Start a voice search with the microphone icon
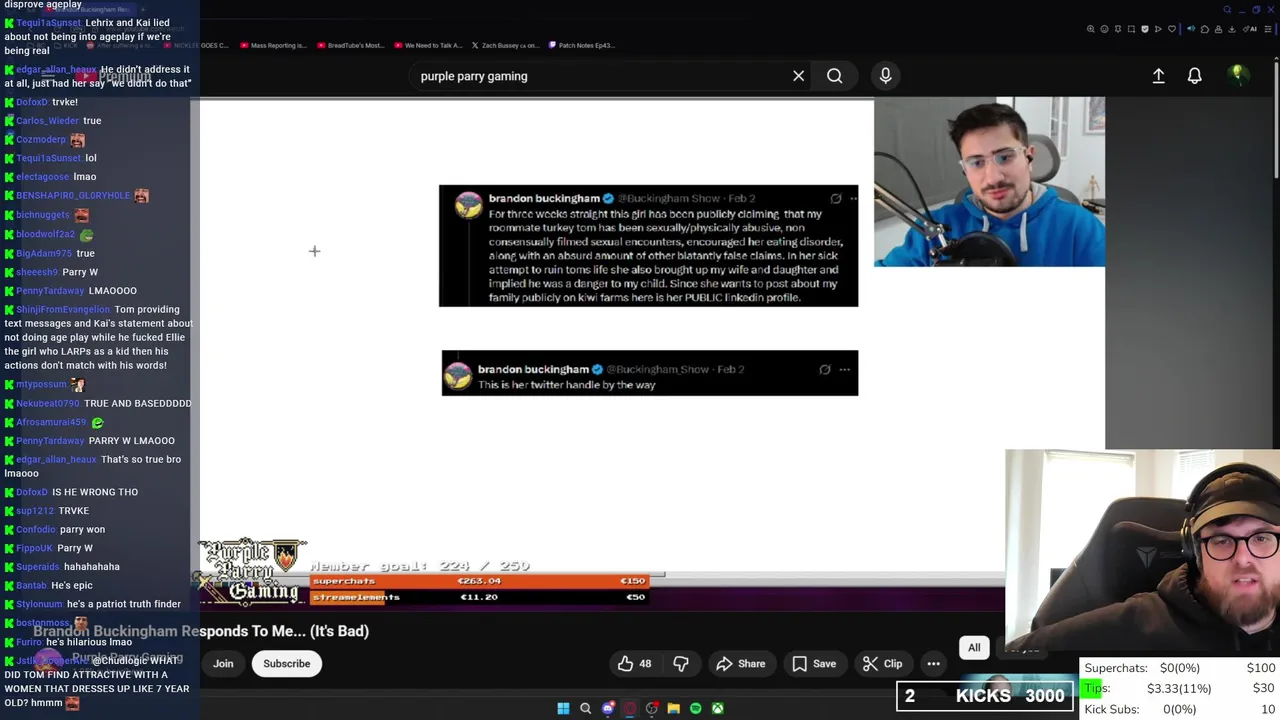 tap(885, 76)
